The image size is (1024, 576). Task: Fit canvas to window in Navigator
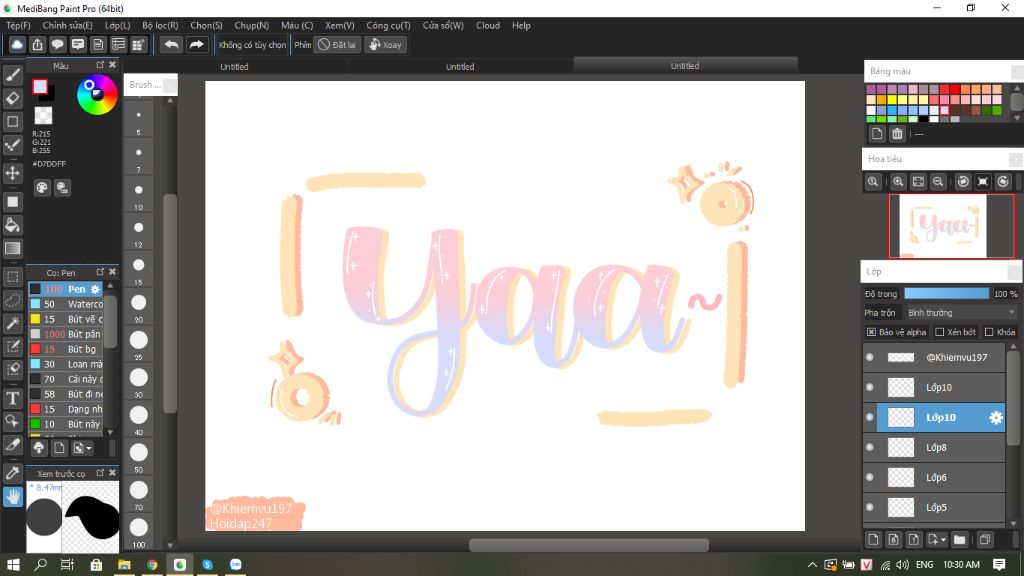pyautogui.click(x=918, y=182)
